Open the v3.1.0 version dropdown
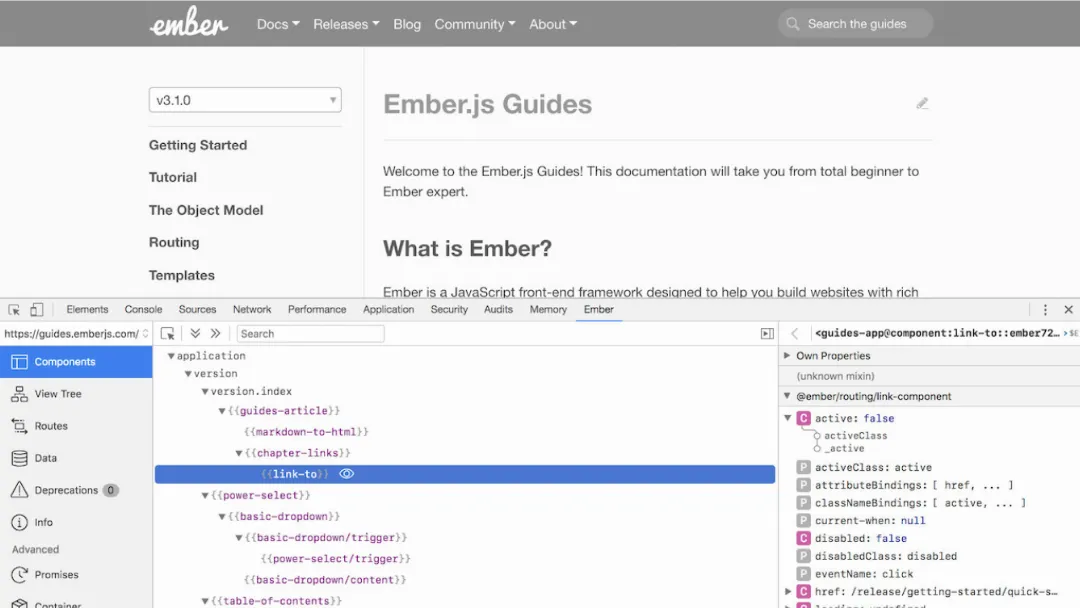The image size is (1080, 608). coord(245,100)
